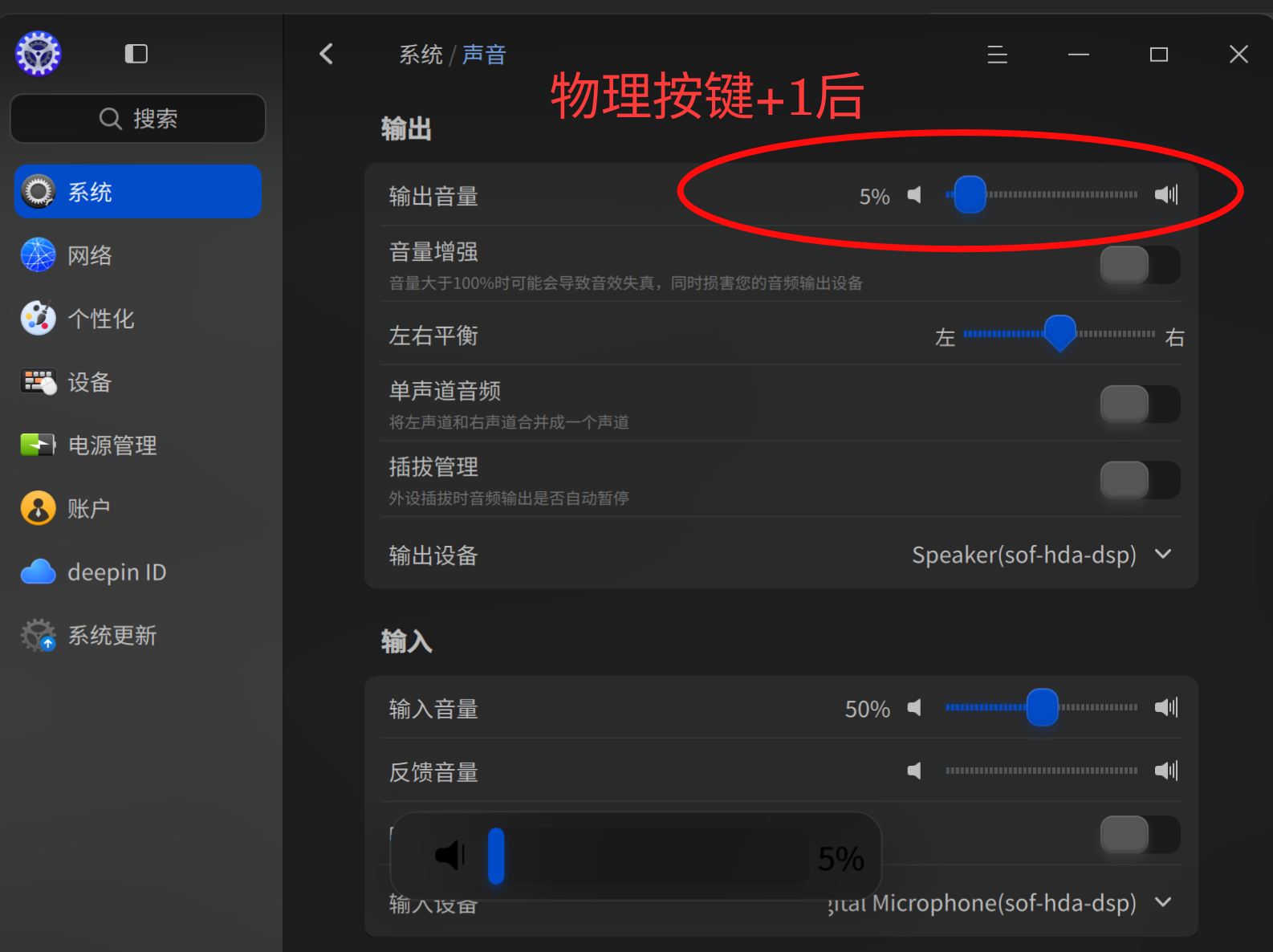The width and height of the screenshot is (1273, 952).
Task: Click the 输入 section heading
Action: point(406,642)
